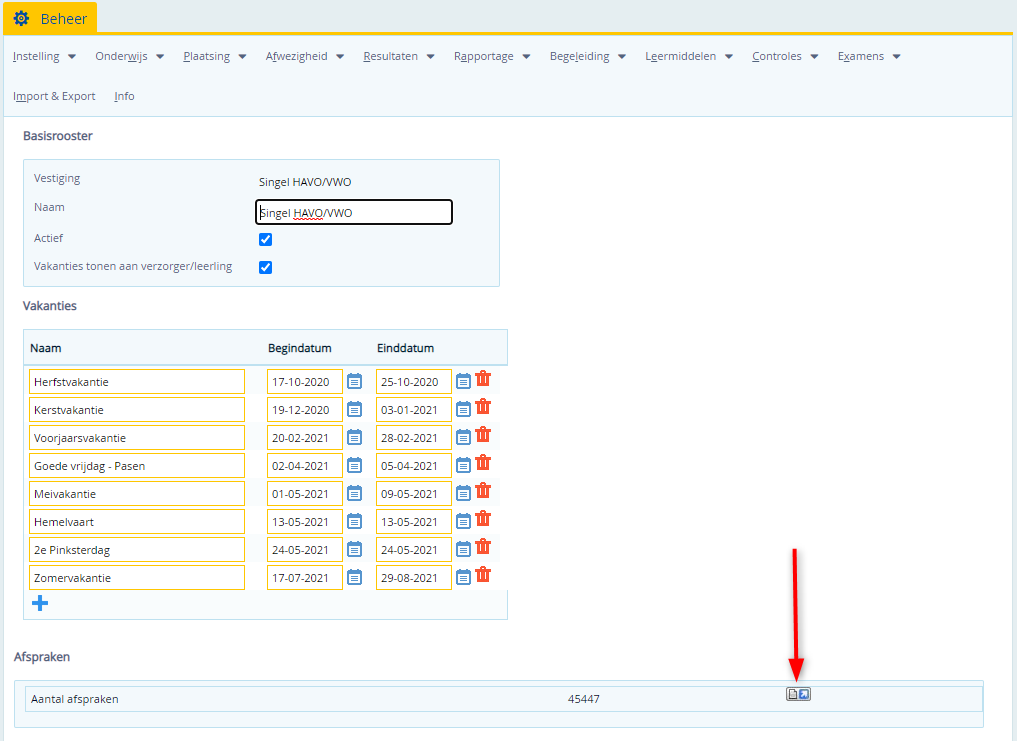Open end date calendar for Kerstvakantie
1017x741 pixels.
[x=463, y=409]
